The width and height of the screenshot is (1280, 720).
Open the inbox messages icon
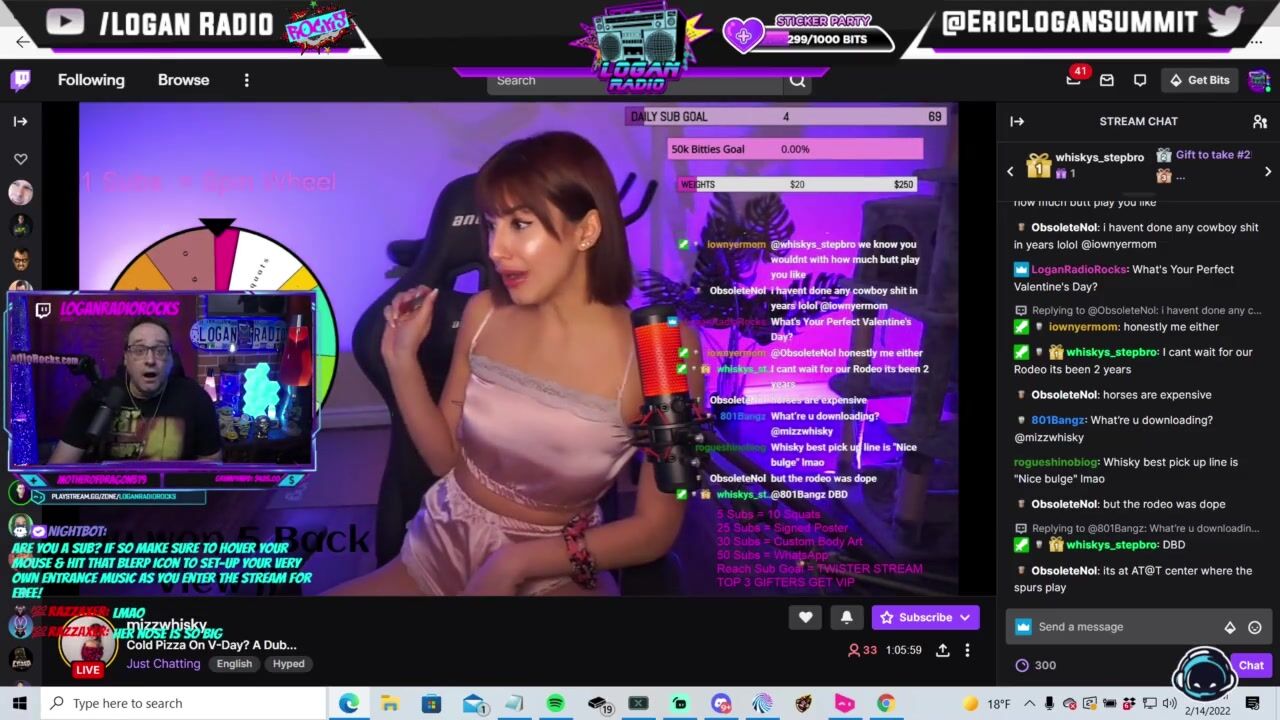pos(1106,80)
